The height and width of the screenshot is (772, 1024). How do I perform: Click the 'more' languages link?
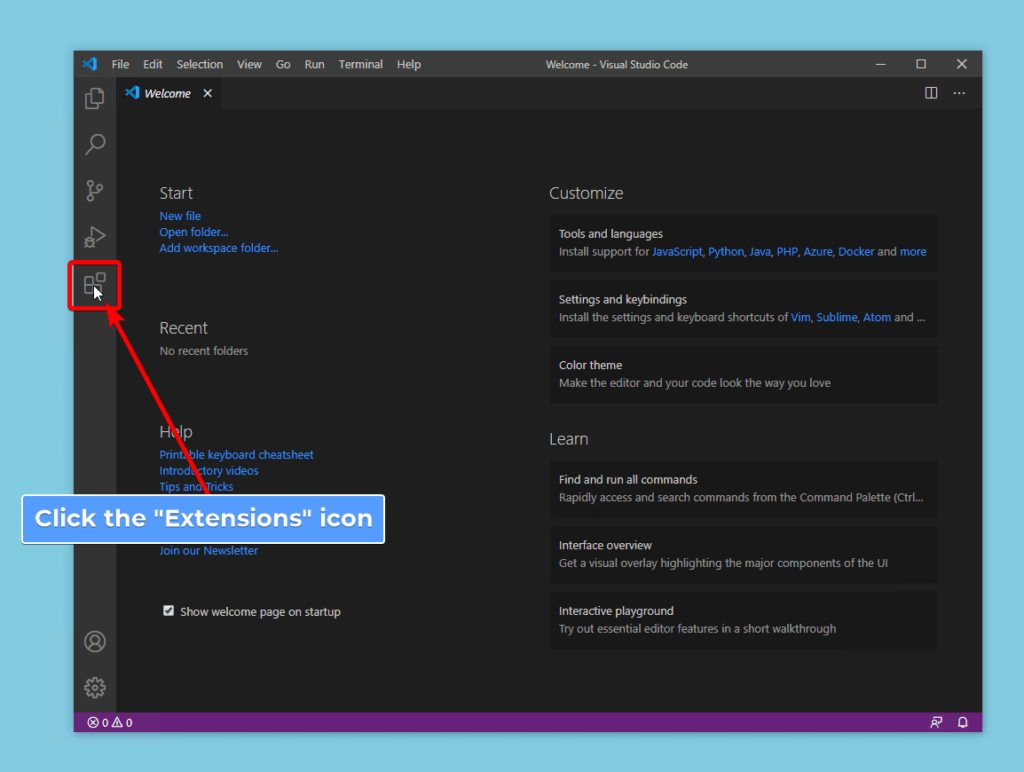tap(913, 252)
